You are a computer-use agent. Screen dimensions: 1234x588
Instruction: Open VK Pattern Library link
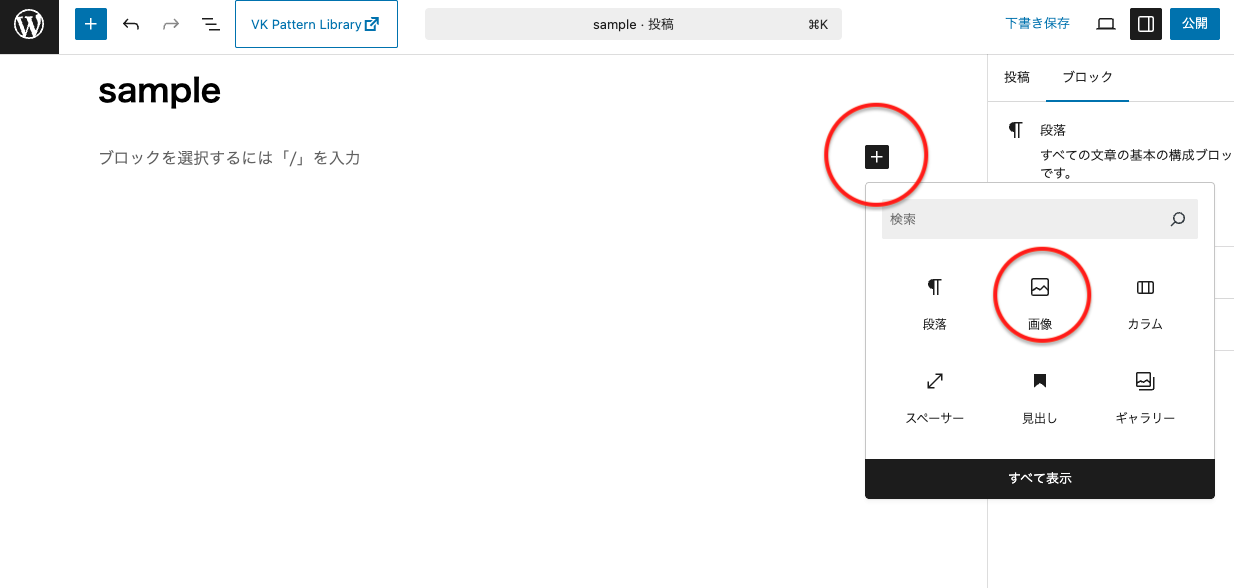pyautogui.click(x=316, y=24)
